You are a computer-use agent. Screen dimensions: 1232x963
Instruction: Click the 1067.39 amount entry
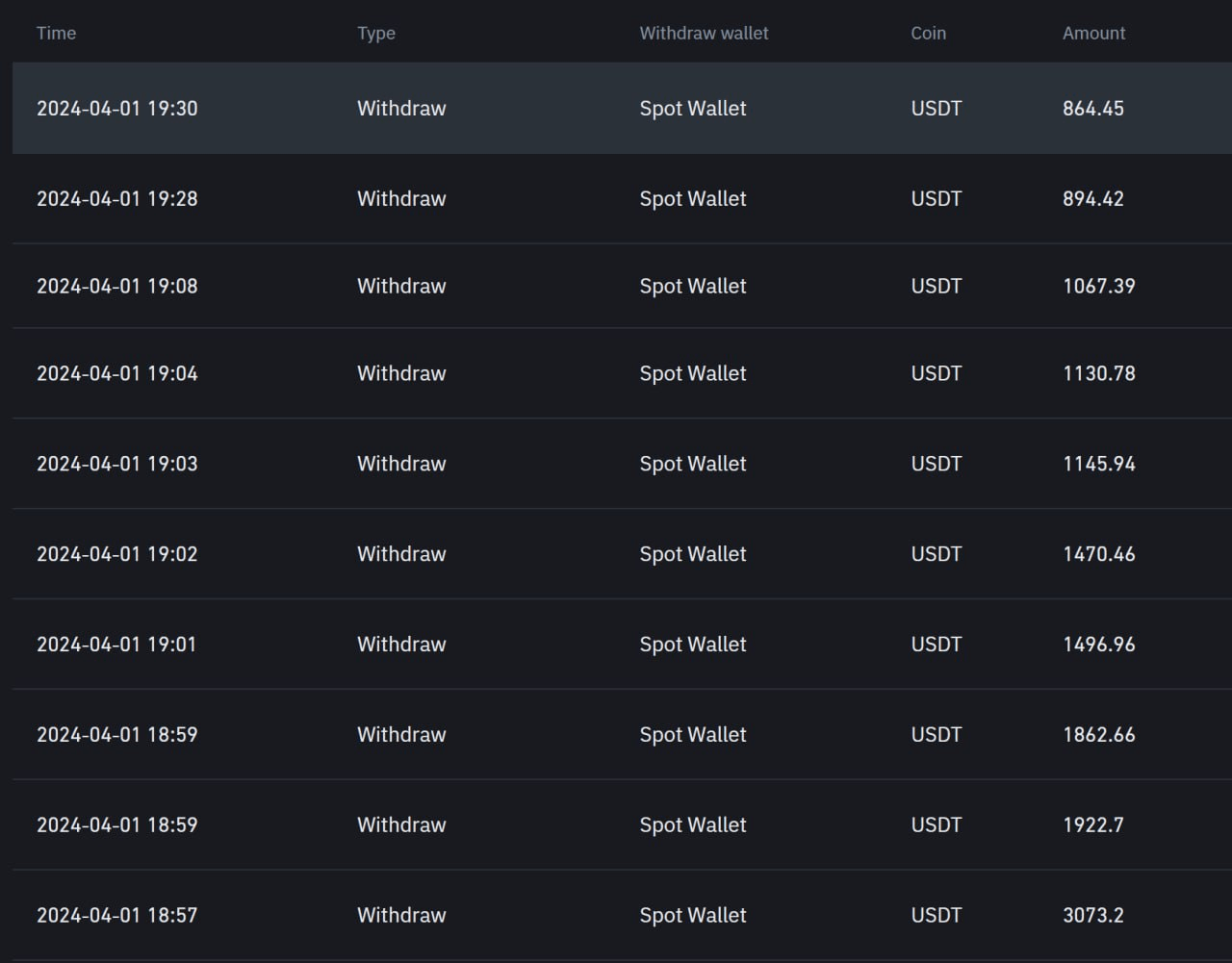pos(1098,287)
